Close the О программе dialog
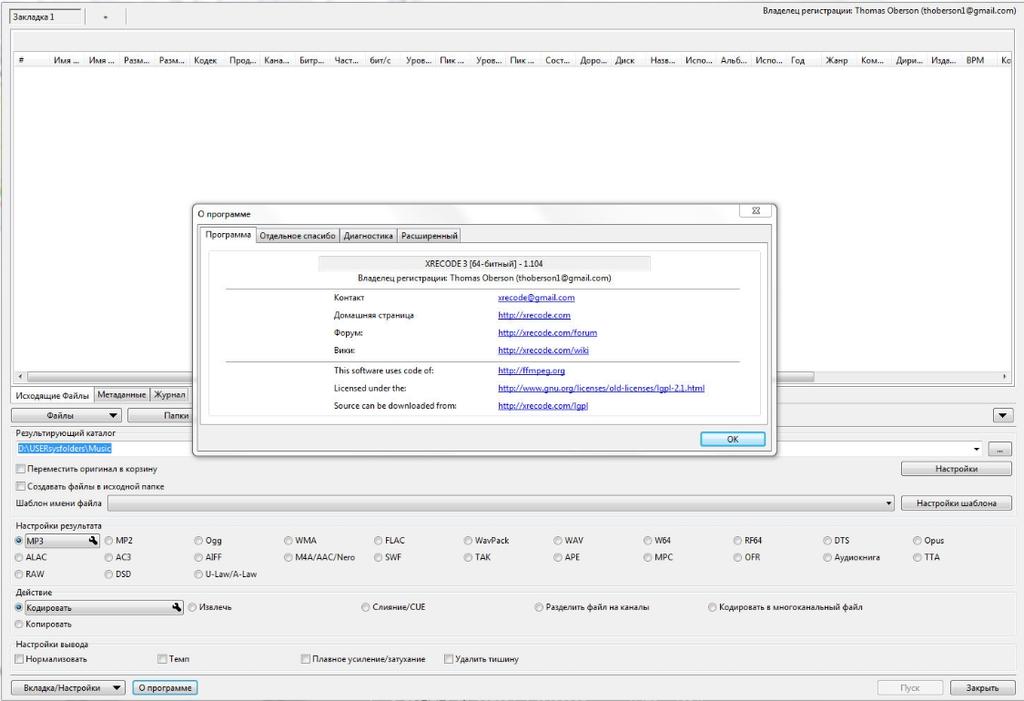The height and width of the screenshot is (701, 1024). pyautogui.click(x=756, y=210)
